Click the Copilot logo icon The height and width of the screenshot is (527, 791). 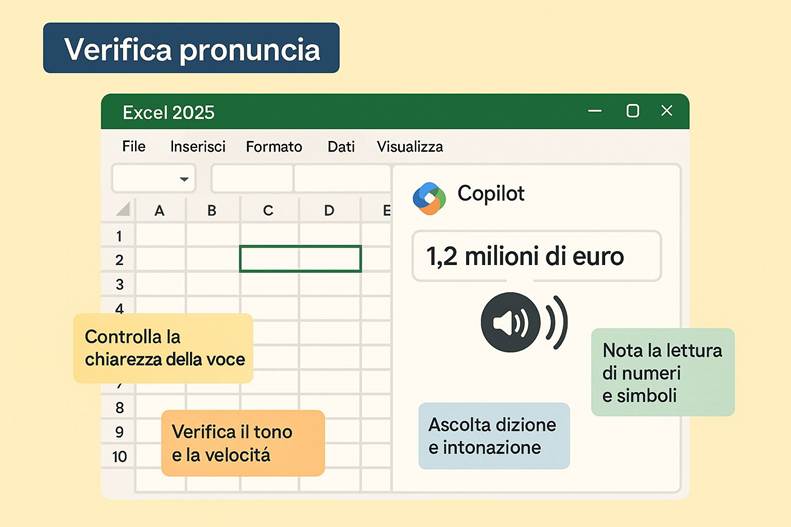pyautogui.click(x=429, y=198)
